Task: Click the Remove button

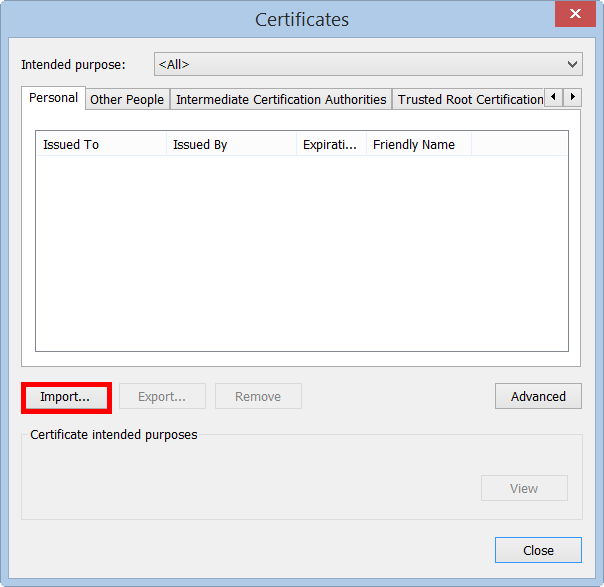Action: pos(258,397)
